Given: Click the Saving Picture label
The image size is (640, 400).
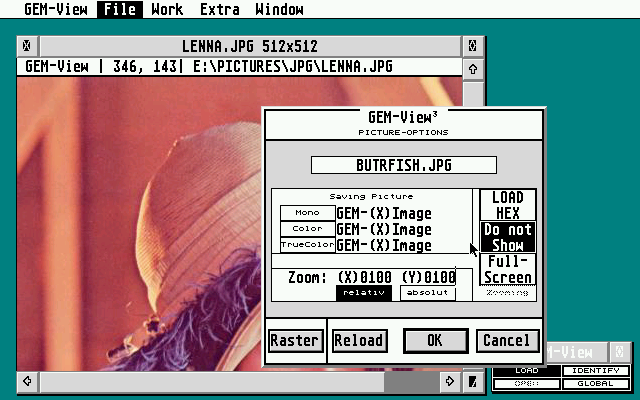Looking at the screenshot, I should 371,196.
